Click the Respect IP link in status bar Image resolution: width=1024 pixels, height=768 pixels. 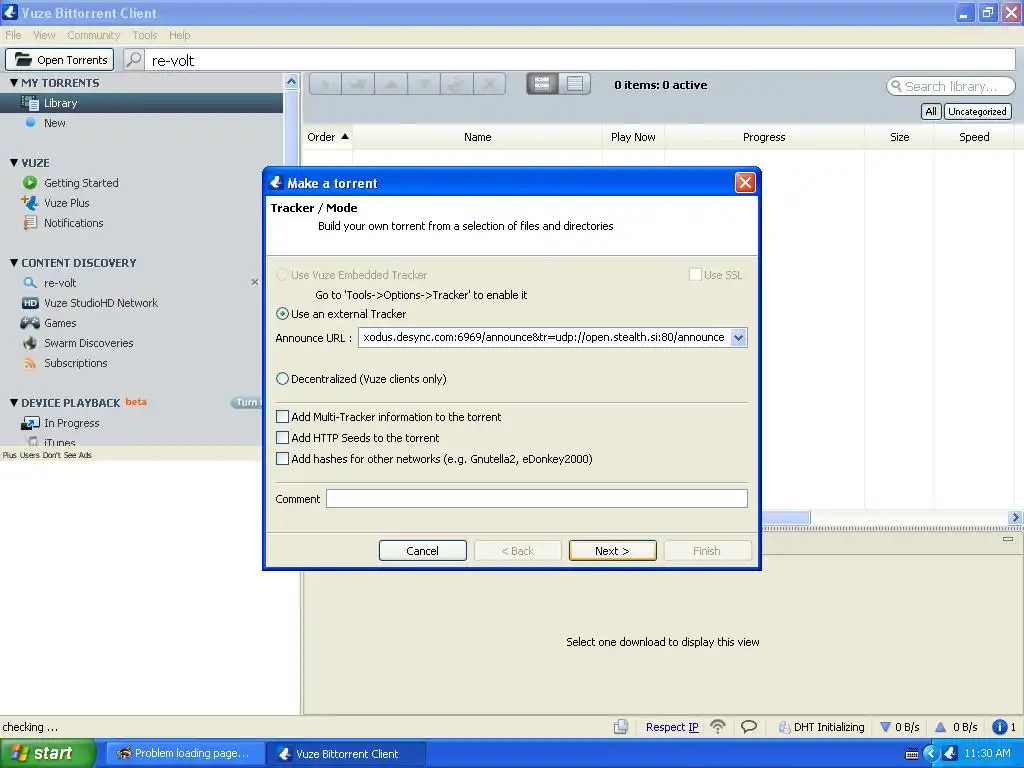[672, 727]
